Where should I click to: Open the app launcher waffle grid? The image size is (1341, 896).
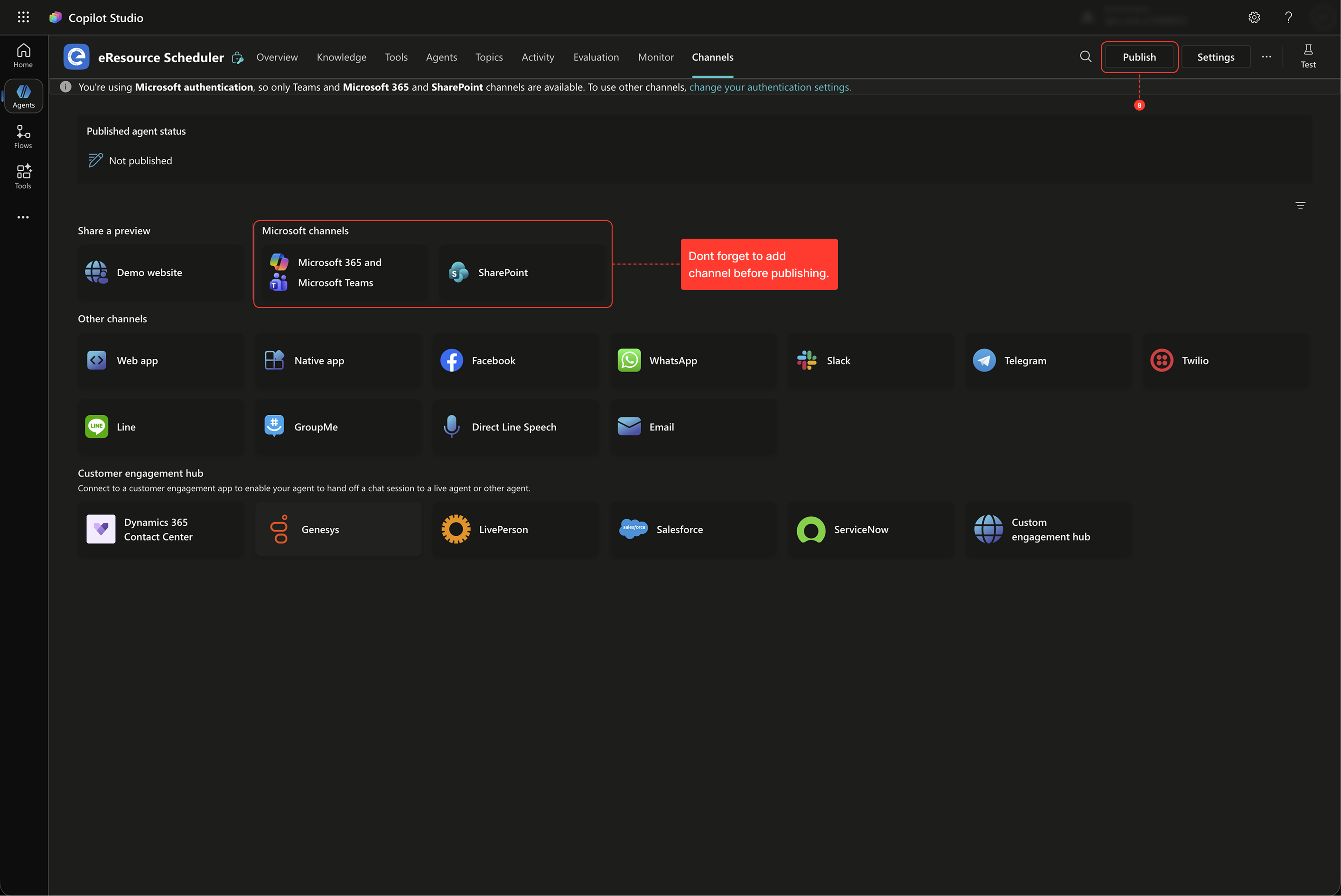tap(23, 17)
